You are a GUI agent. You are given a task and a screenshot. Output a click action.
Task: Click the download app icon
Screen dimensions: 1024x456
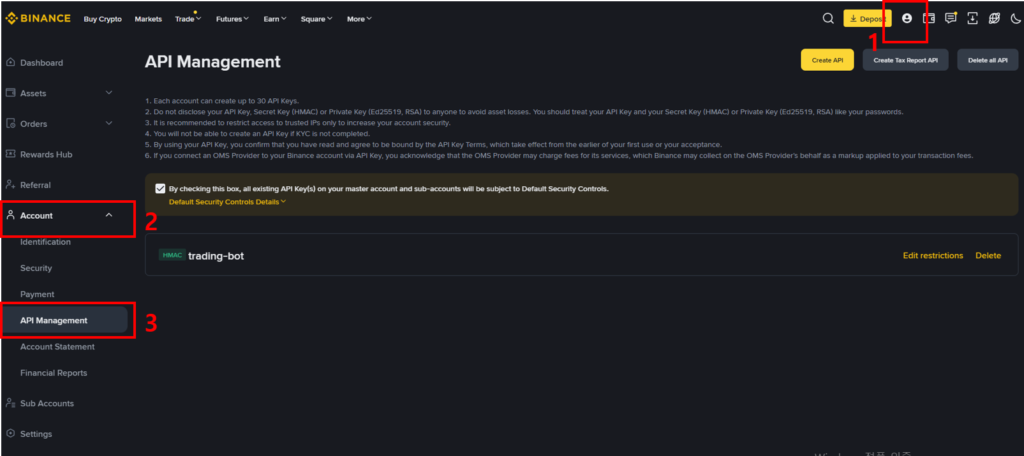(972, 18)
